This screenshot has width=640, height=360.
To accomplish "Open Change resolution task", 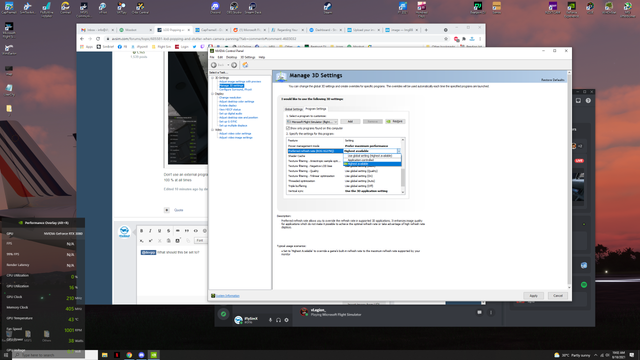I will pyautogui.click(x=230, y=98).
